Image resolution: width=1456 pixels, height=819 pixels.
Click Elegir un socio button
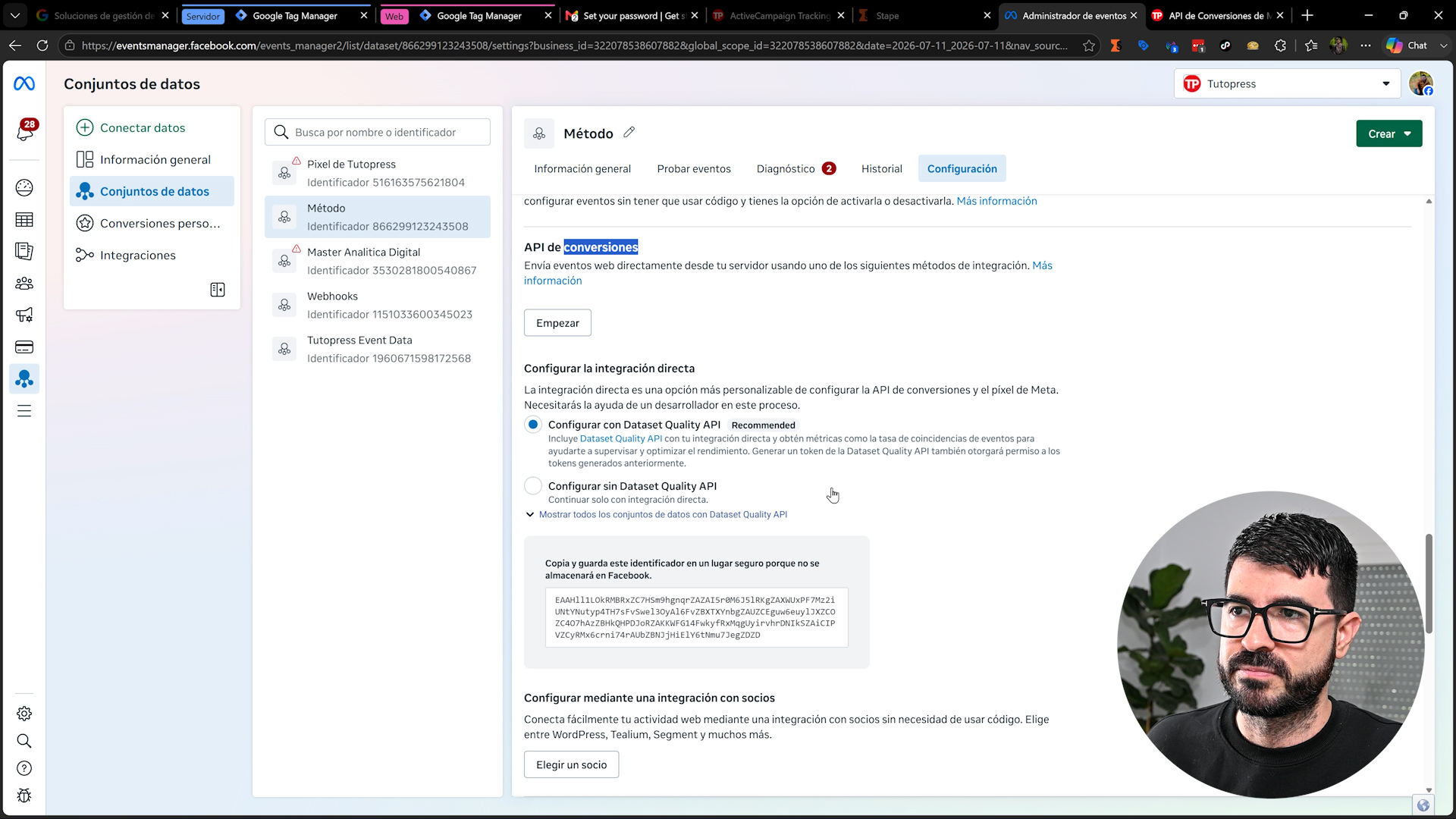coord(571,764)
